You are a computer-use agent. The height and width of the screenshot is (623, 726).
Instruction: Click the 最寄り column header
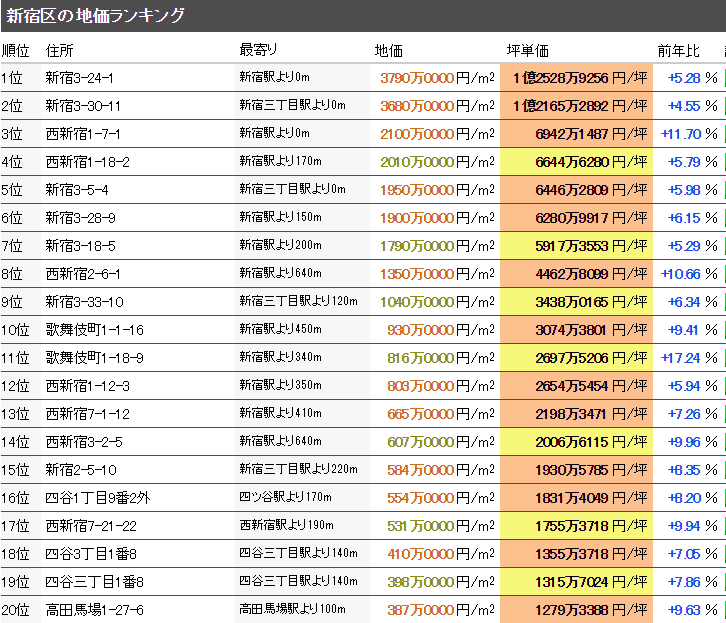pyautogui.click(x=258, y=50)
